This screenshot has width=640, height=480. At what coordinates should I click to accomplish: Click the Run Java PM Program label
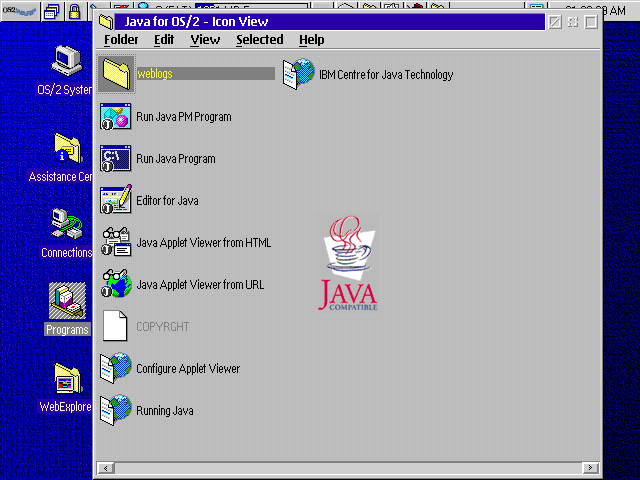184,117
